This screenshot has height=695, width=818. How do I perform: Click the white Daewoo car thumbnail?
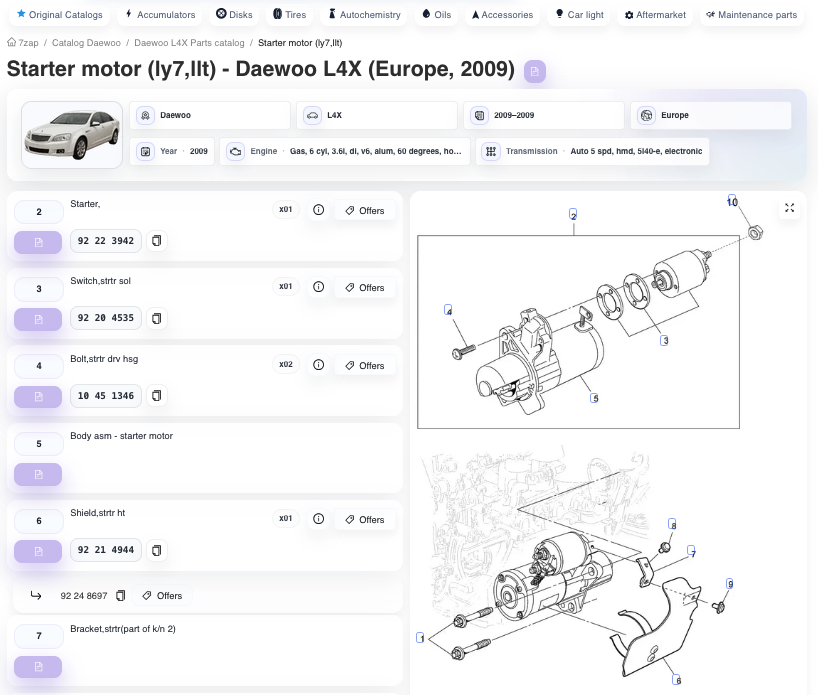[72, 135]
